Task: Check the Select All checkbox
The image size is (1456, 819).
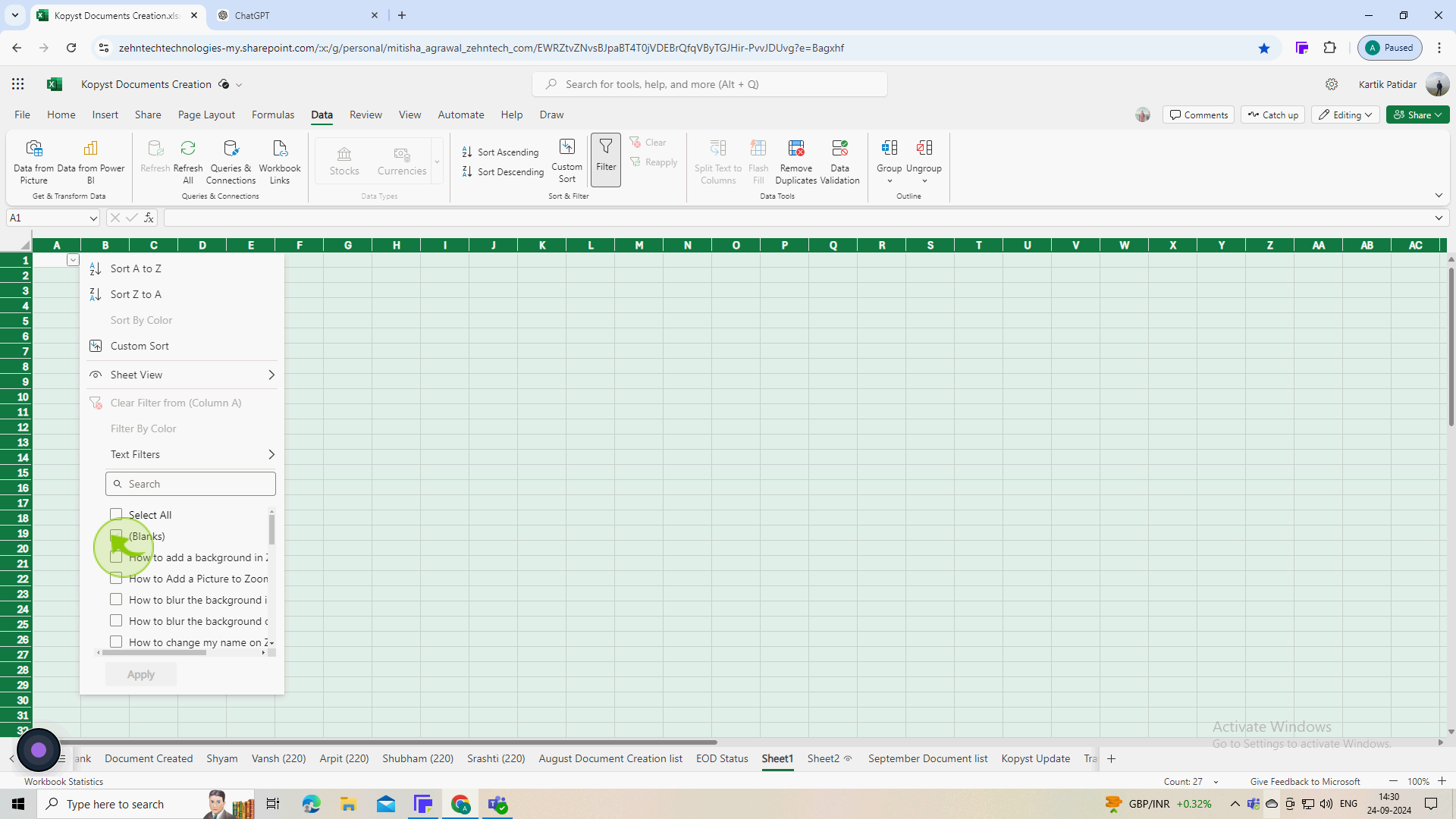Action: pos(116,514)
